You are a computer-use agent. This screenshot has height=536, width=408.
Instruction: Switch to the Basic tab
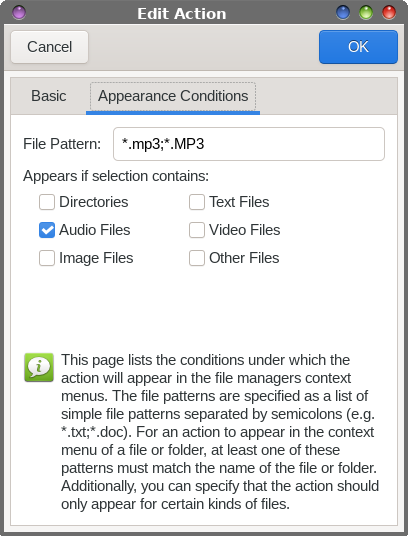[49, 96]
